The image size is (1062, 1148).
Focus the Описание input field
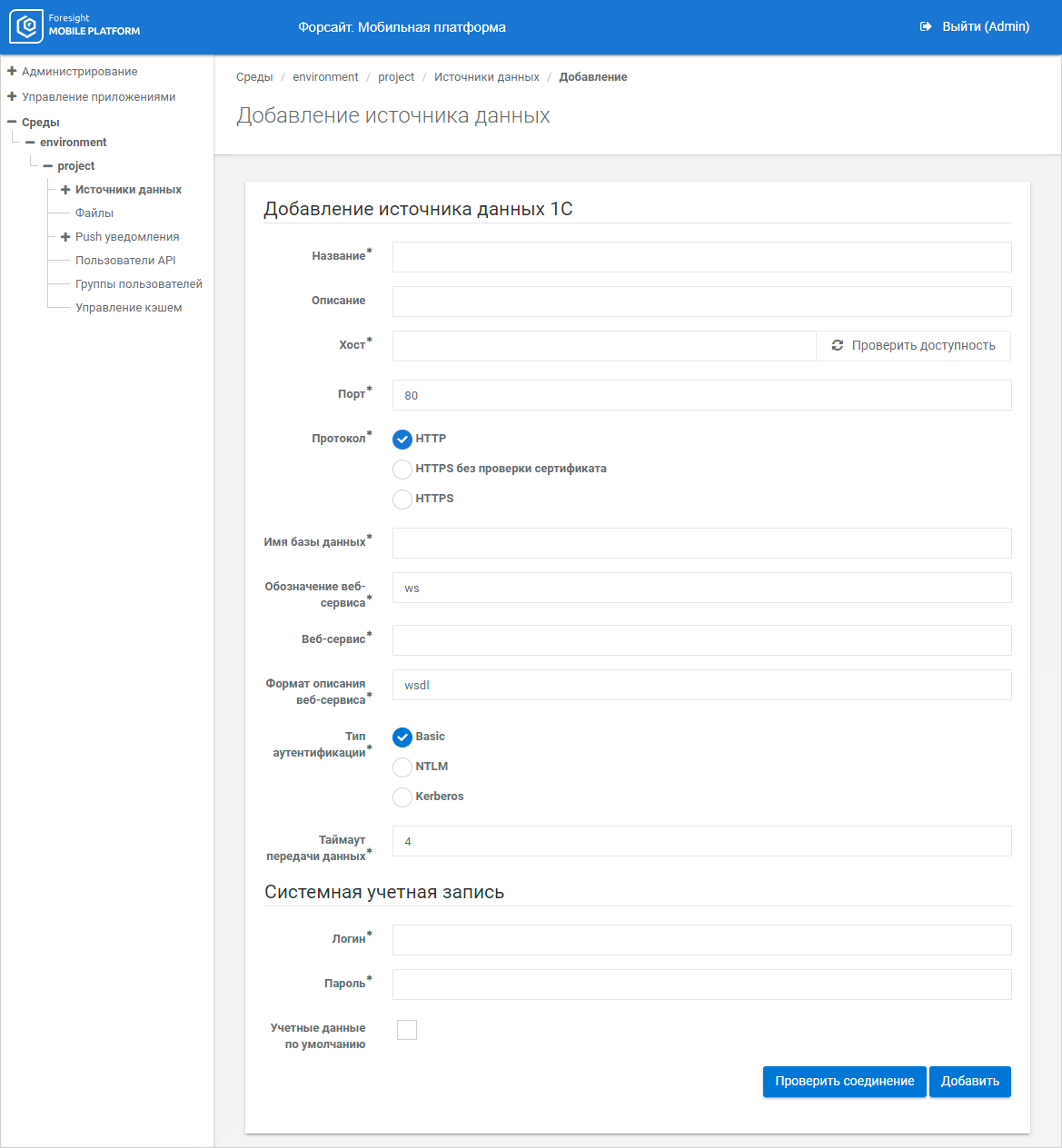pyautogui.click(x=702, y=302)
